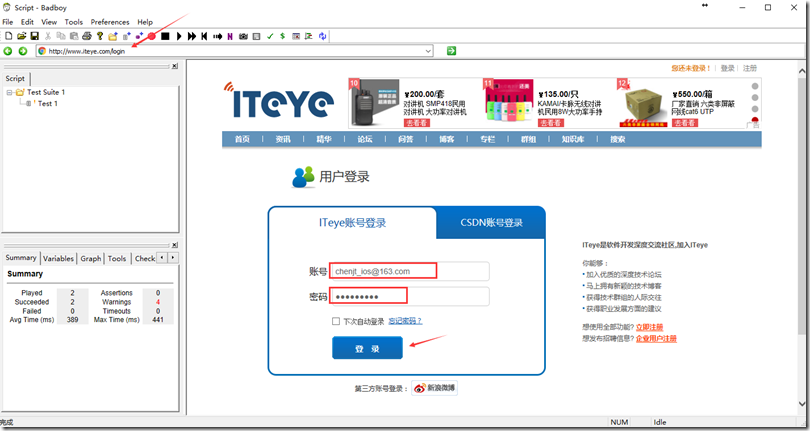Toggle Navigation mode with the purple N
Screen dimensions: 810x431
230,36
